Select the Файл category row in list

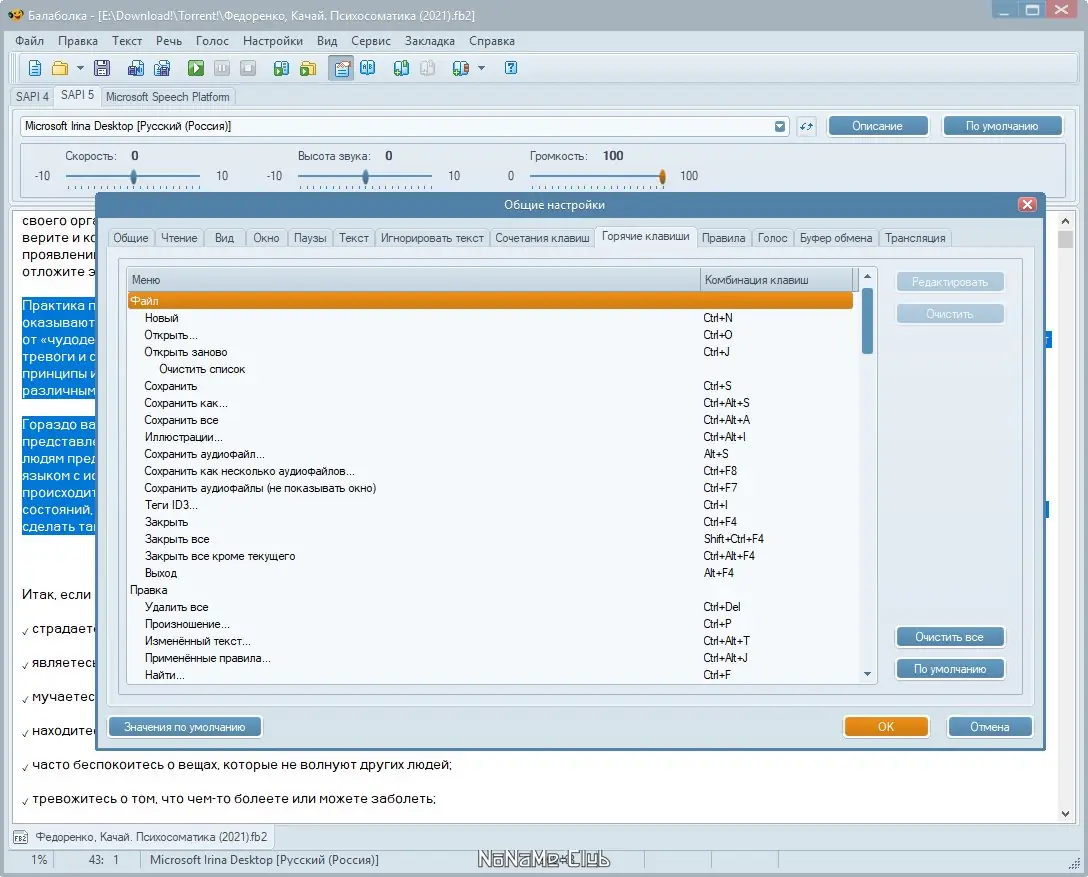[x=491, y=301]
